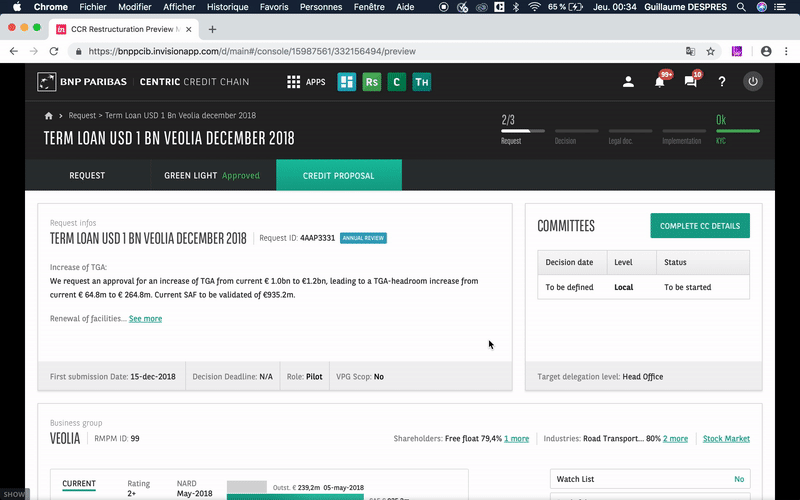
Task: Open messages chat icon with 10 badge
Action: pyautogui.click(x=691, y=81)
